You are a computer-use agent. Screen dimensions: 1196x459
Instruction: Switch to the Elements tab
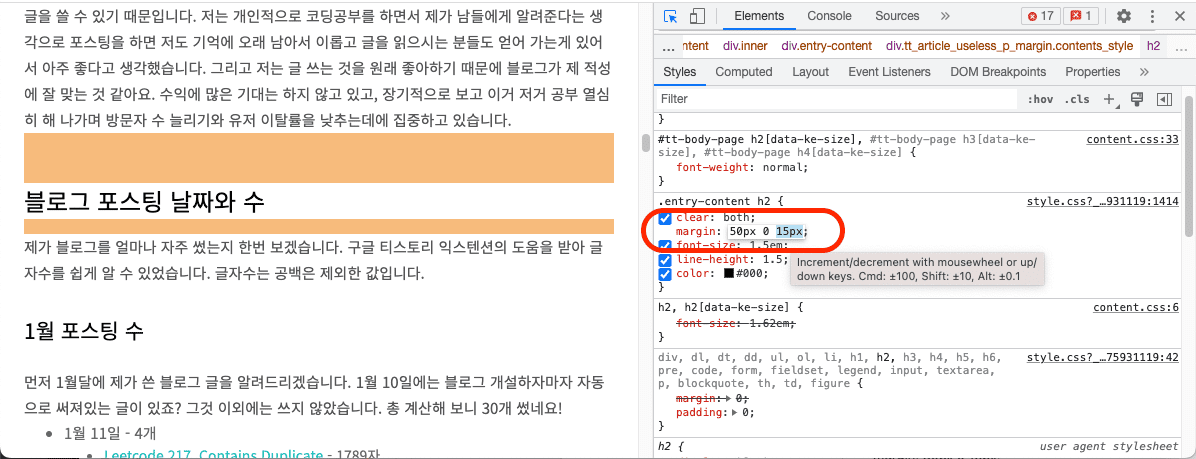759,16
